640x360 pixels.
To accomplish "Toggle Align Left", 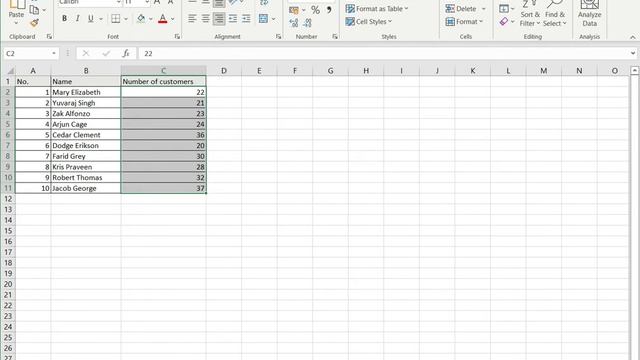I will click(x=192, y=19).
